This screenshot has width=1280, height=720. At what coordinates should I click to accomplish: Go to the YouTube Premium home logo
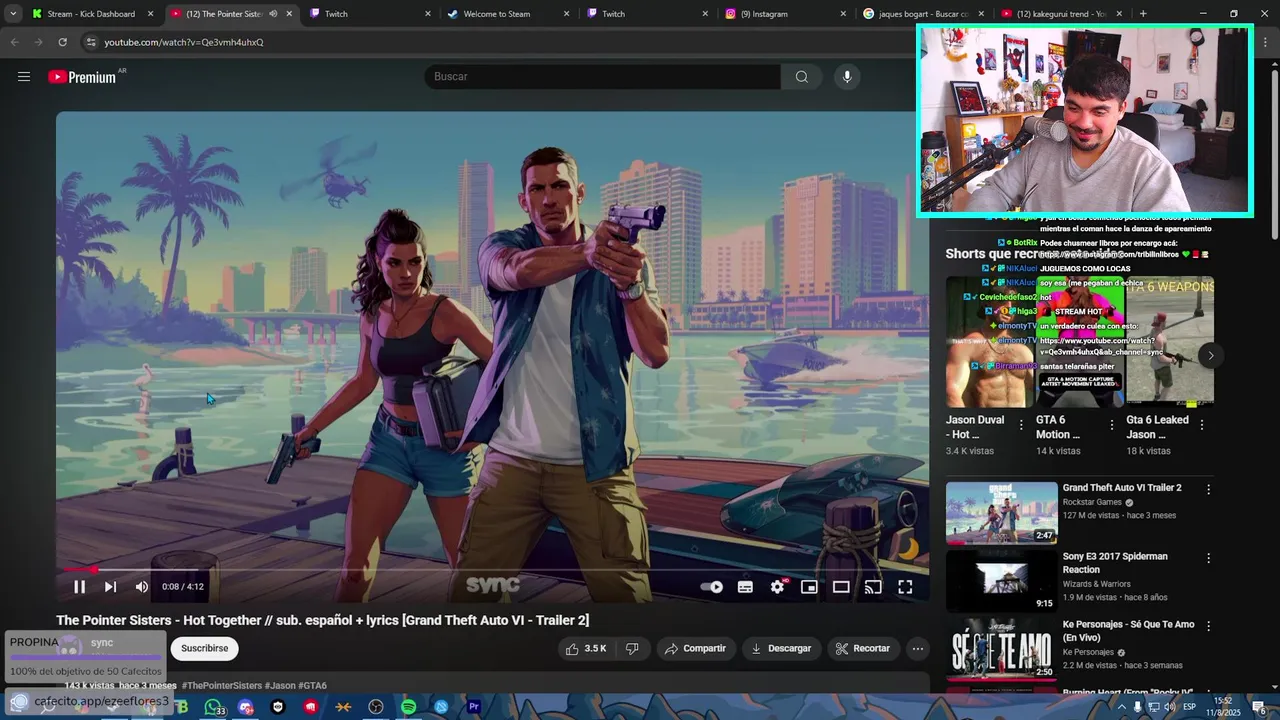pos(82,77)
